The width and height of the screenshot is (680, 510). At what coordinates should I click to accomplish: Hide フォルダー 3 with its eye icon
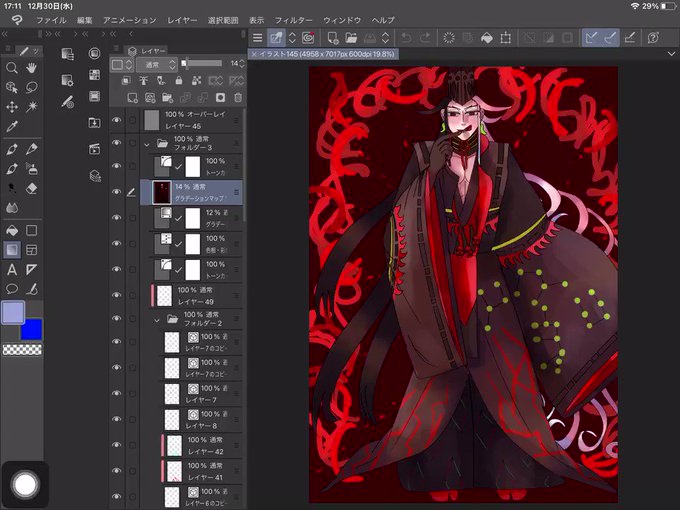pos(117,143)
